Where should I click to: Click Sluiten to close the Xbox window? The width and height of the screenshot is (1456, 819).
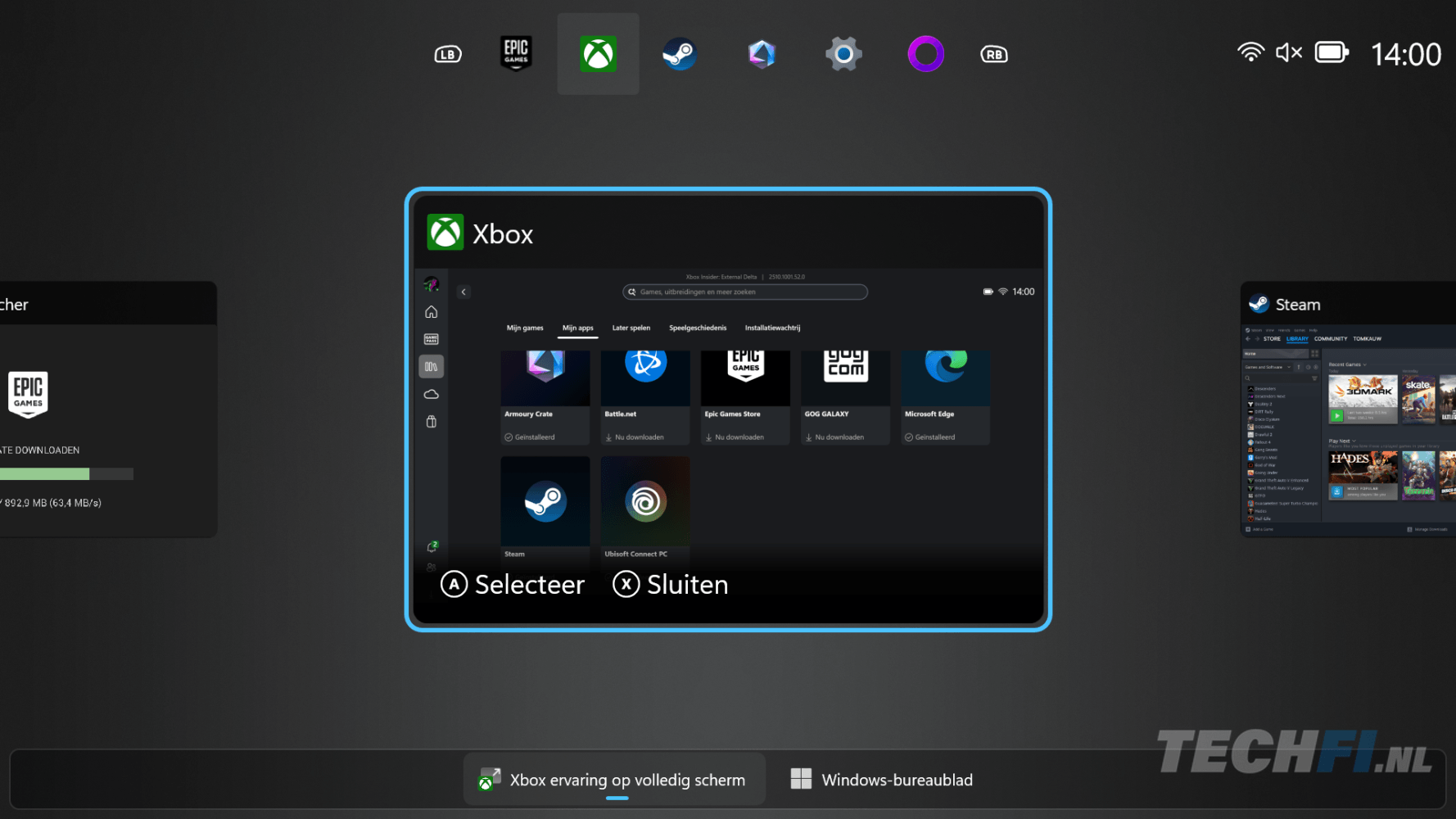coord(671,585)
